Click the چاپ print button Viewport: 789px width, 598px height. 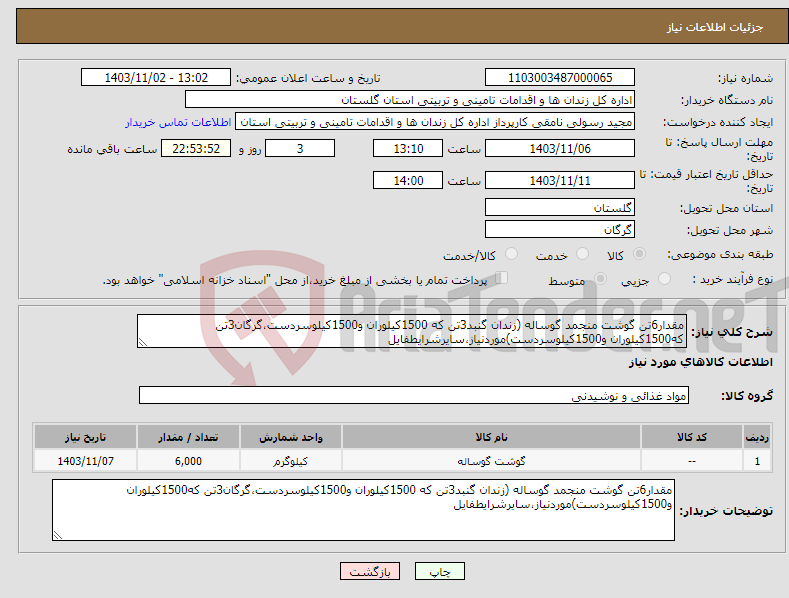[x=440, y=572]
